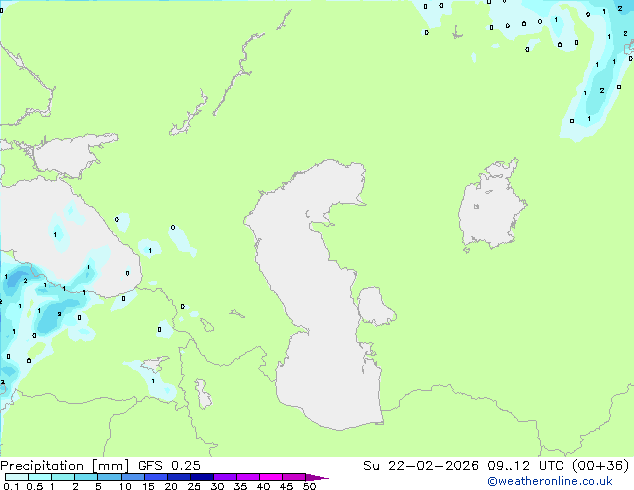Select the Precipitation [mm] title text
The image size is (634, 490).
(64, 466)
